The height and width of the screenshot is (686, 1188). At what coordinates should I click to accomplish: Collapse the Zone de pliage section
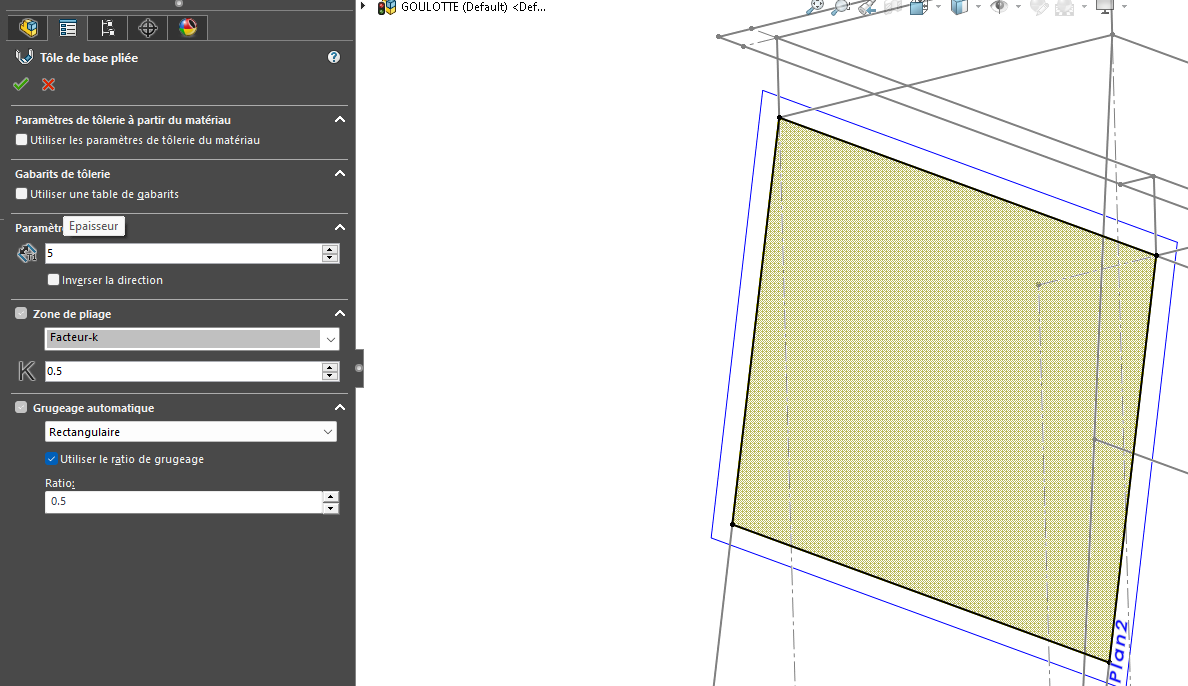tap(339, 314)
